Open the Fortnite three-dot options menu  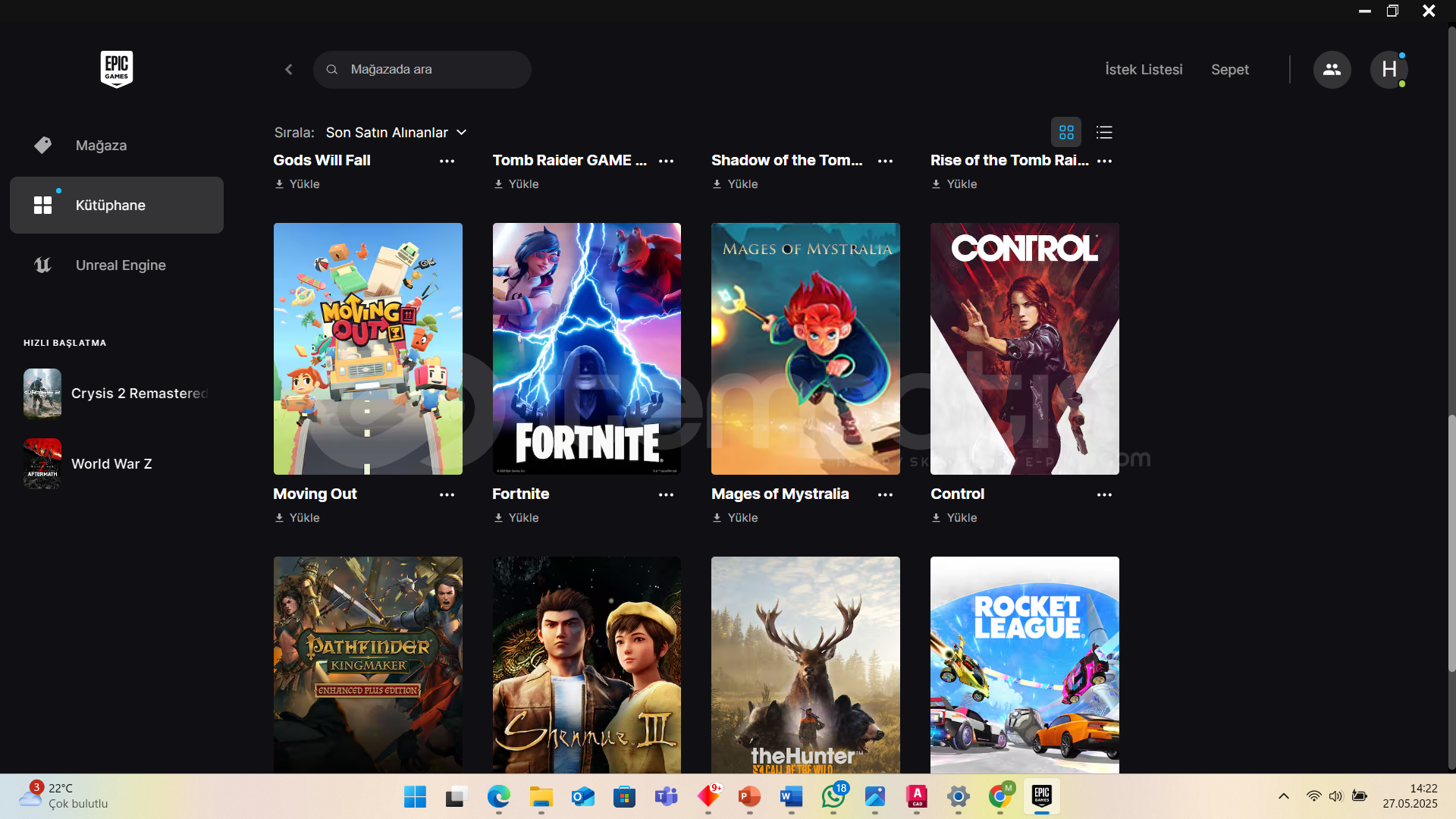[666, 494]
